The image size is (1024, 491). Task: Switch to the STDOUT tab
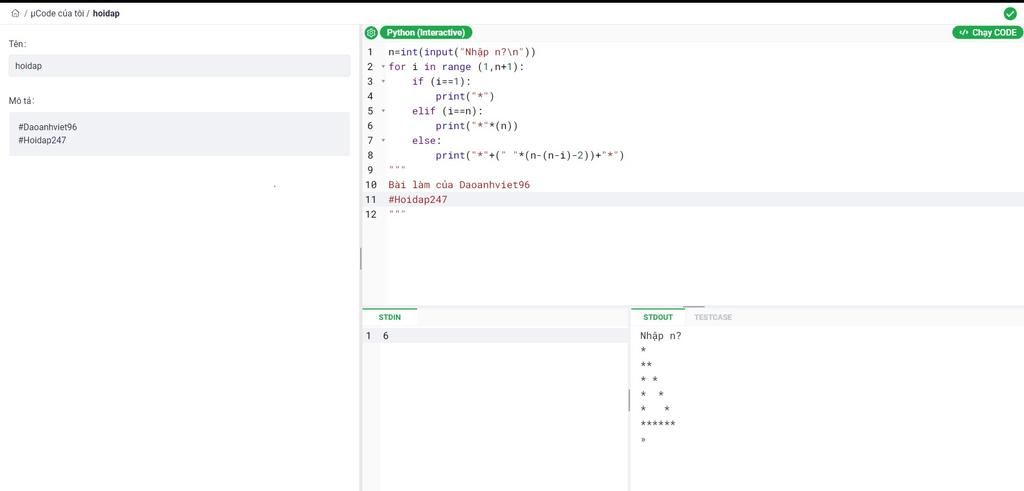(658, 317)
